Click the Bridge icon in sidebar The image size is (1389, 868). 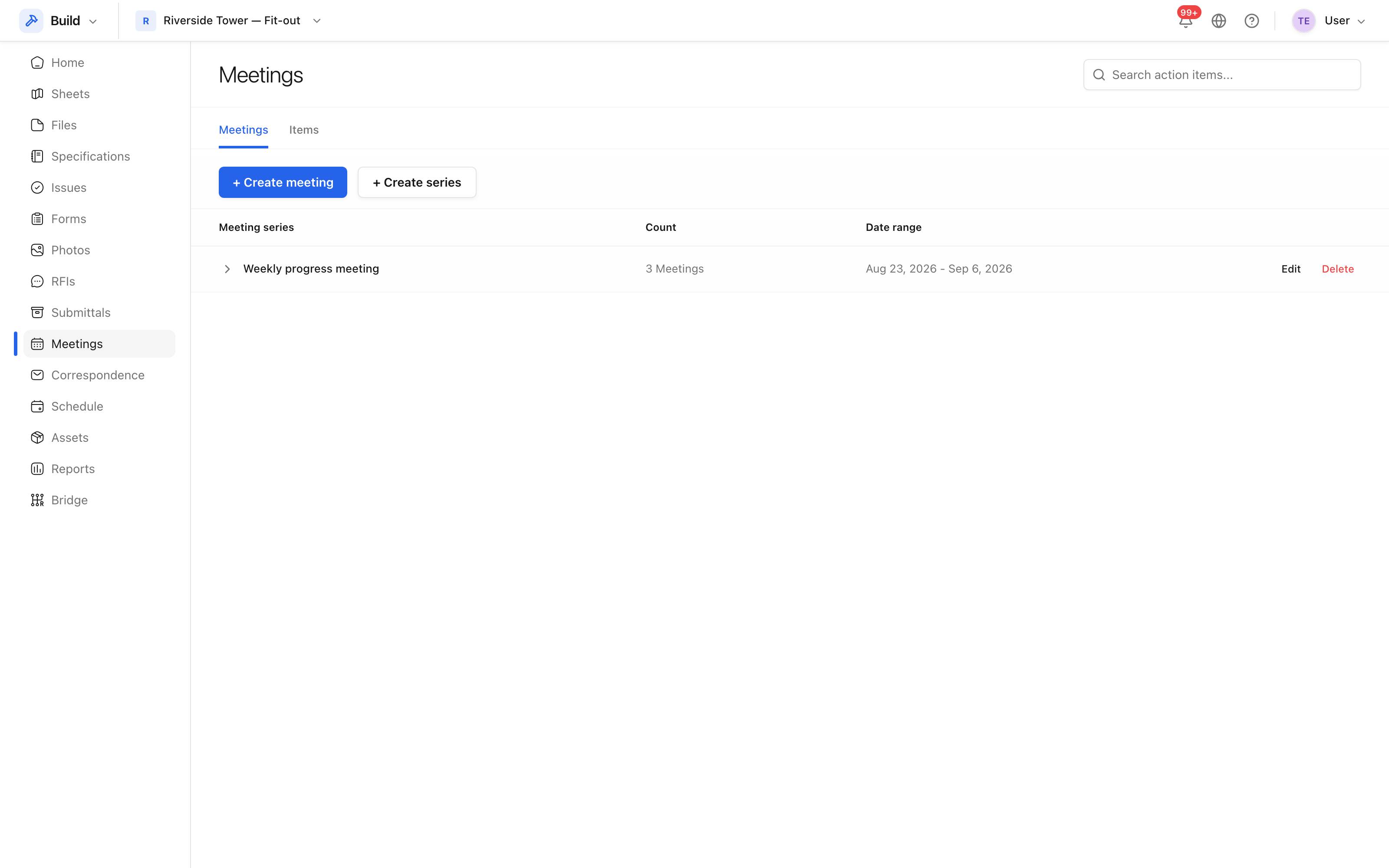click(x=37, y=500)
